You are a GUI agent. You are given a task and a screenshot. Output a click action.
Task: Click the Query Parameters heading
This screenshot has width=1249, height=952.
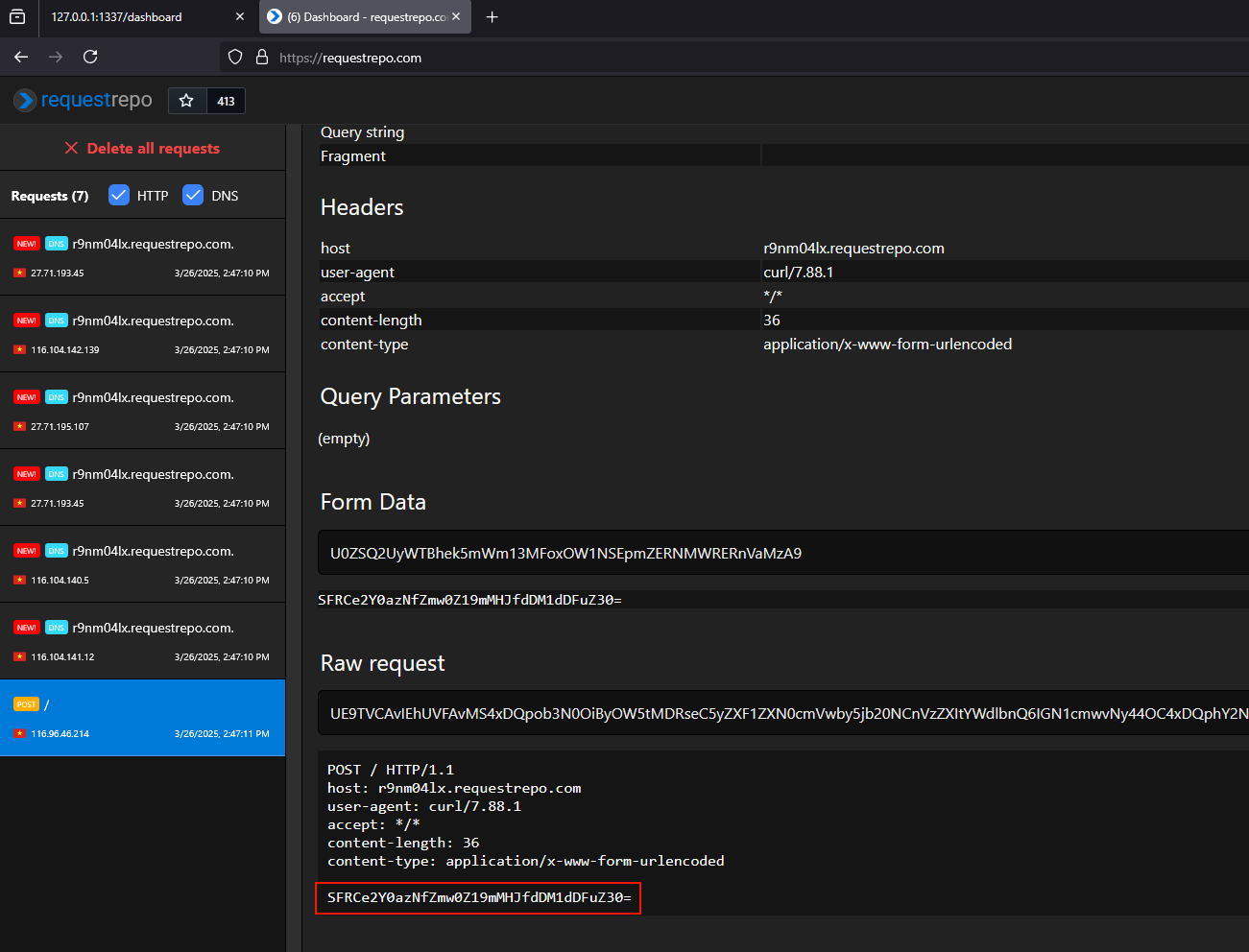pyautogui.click(x=411, y=396)
